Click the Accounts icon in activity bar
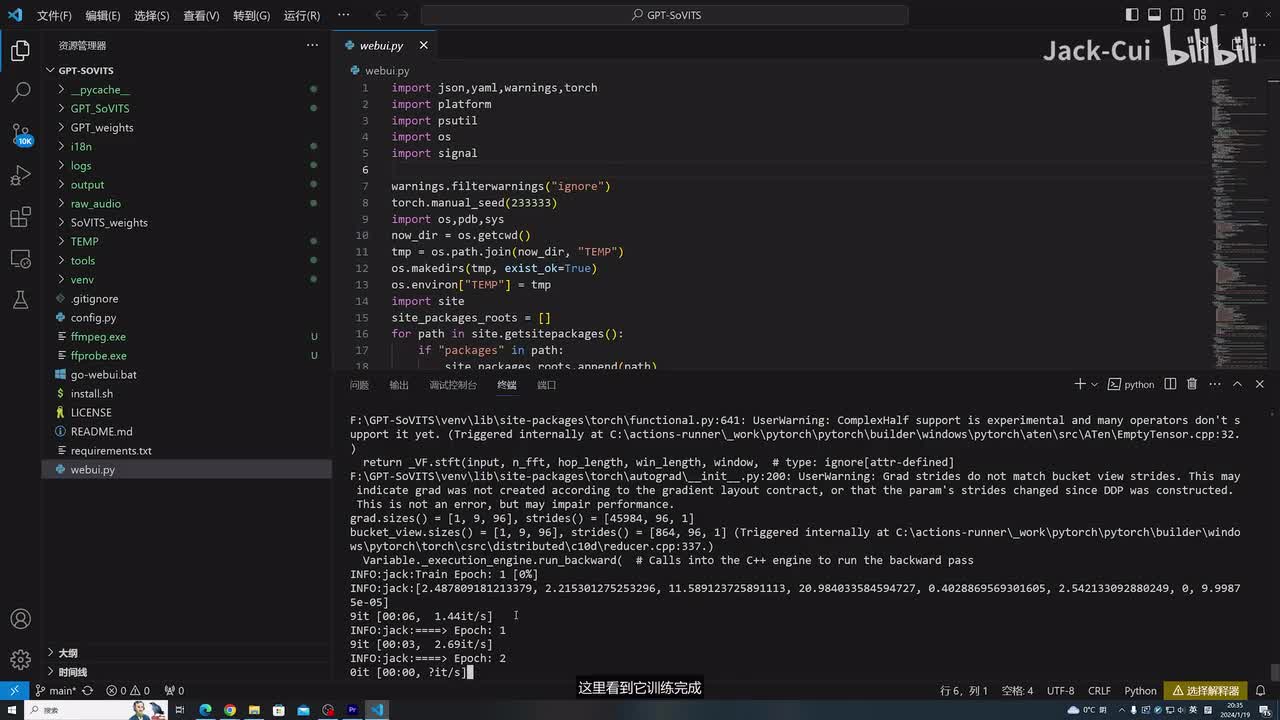This screenshot has height=720, width=1280. click(x=20, y=619)
